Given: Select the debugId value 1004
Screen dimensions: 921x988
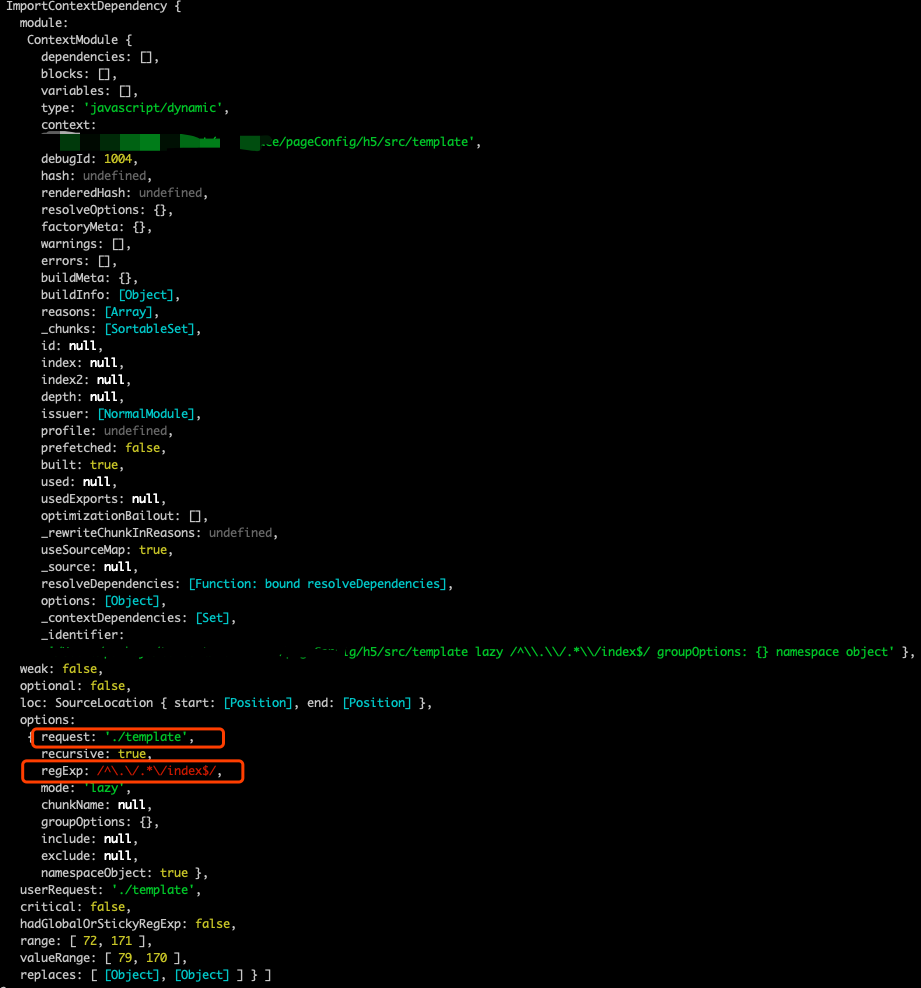Looking at the screenshot, I should tap(118, 159).
